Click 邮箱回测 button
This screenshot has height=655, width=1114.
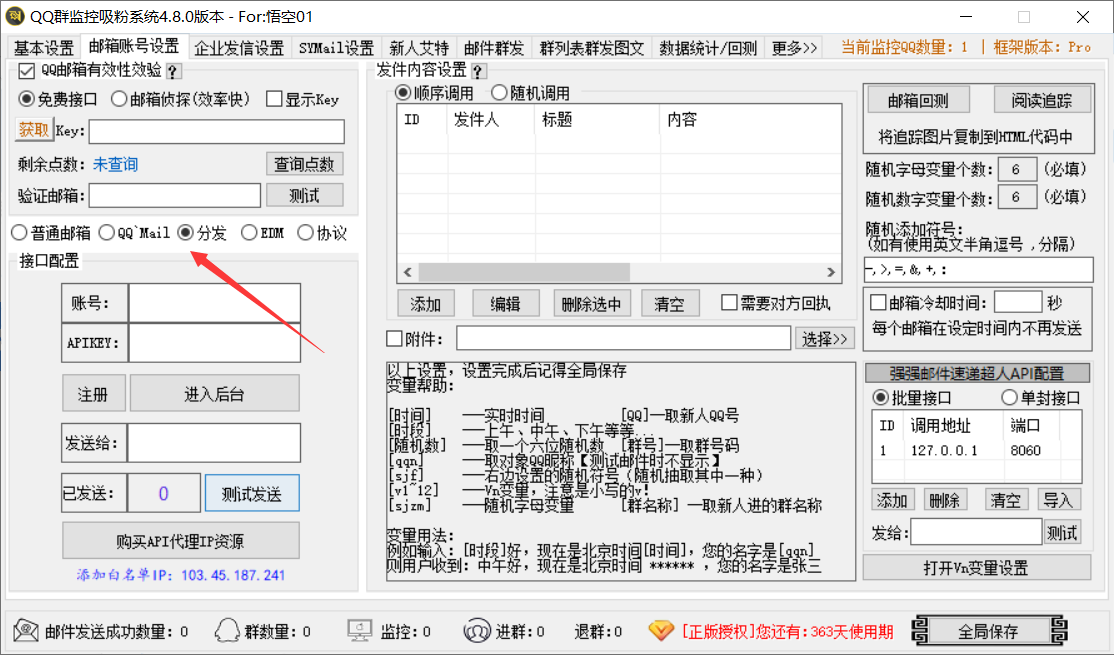click(918, 100)
